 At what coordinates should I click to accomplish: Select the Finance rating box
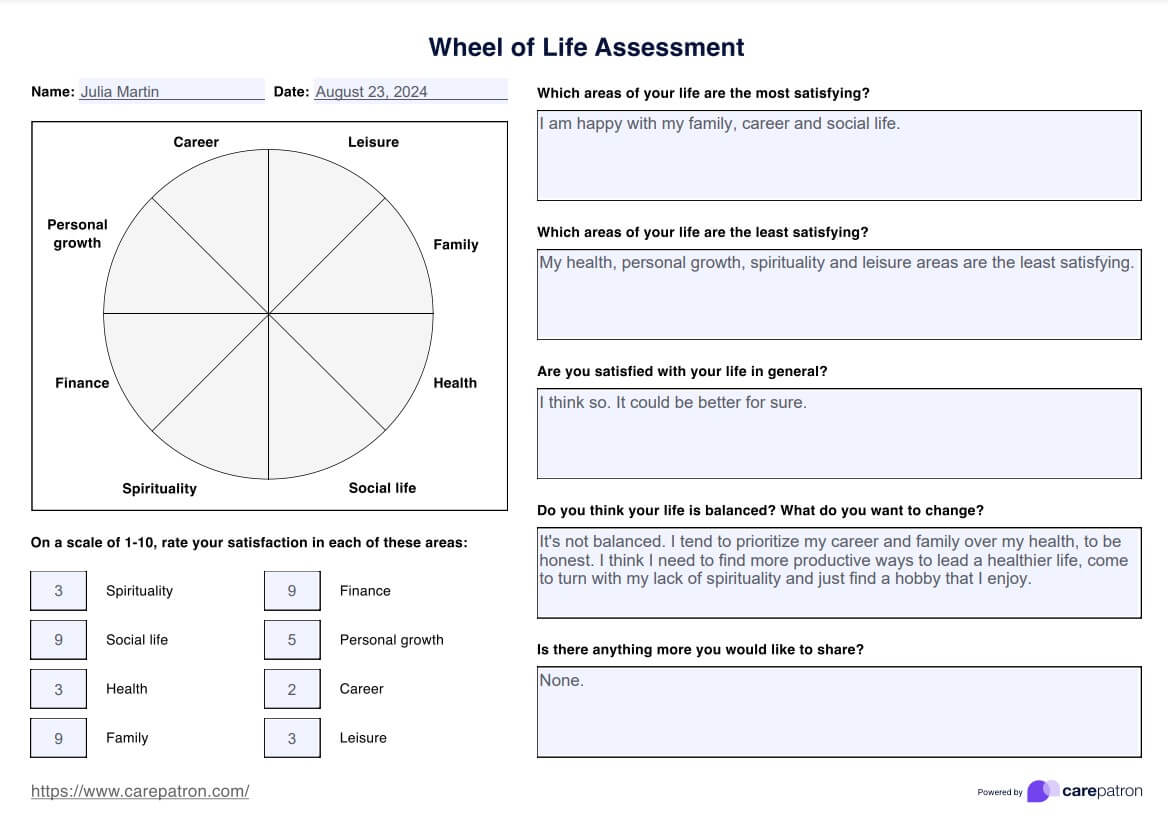[292, 591]
